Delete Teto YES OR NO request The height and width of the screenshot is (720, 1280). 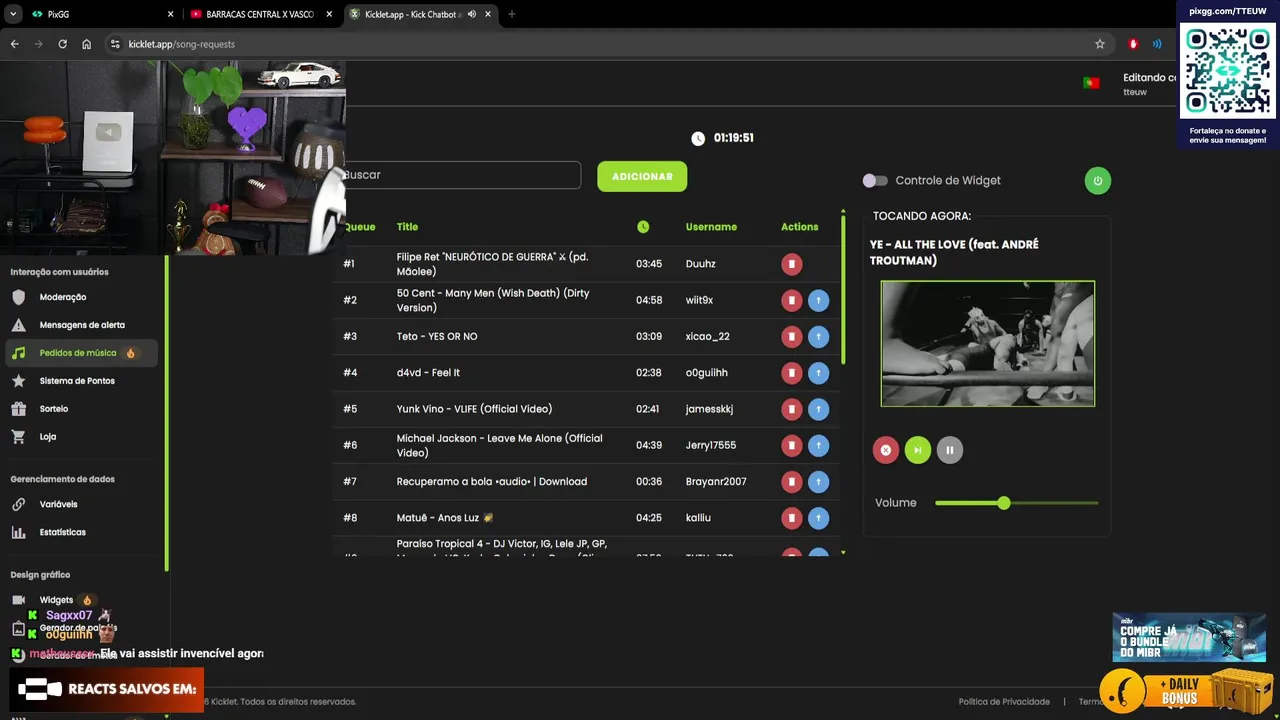pos(791,337)
